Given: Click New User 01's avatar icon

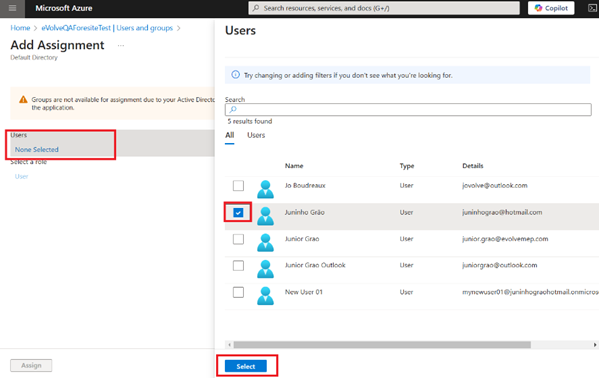Looking at the screenshot, I should coord(266,296).
